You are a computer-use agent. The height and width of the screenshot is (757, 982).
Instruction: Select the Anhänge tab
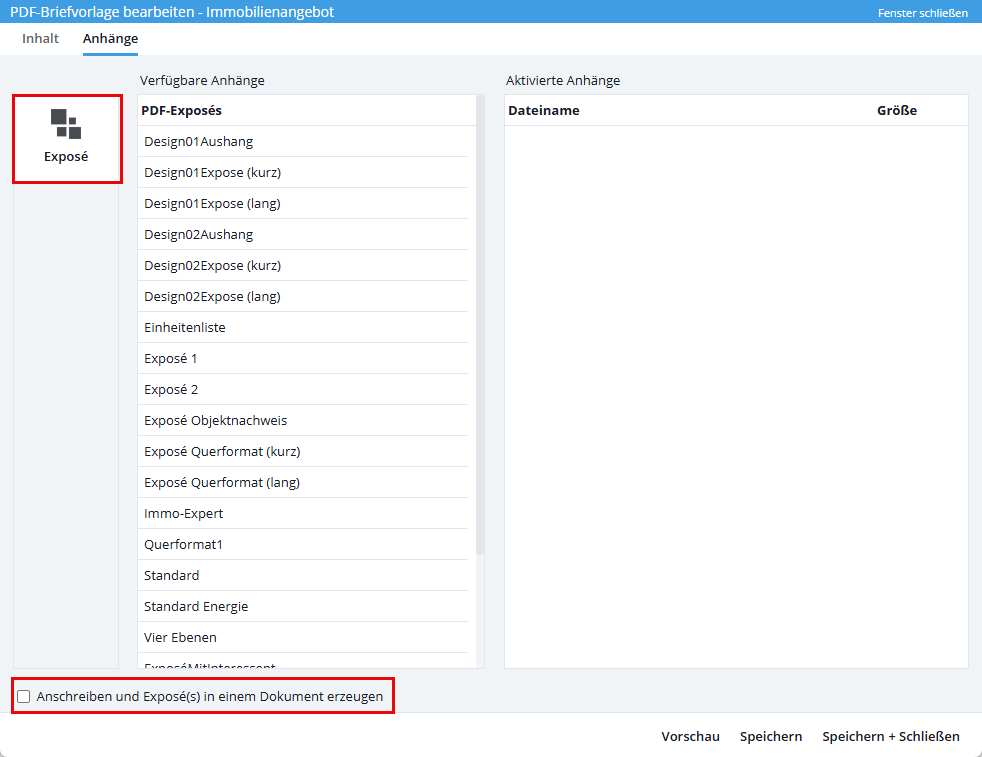point(110,38)
